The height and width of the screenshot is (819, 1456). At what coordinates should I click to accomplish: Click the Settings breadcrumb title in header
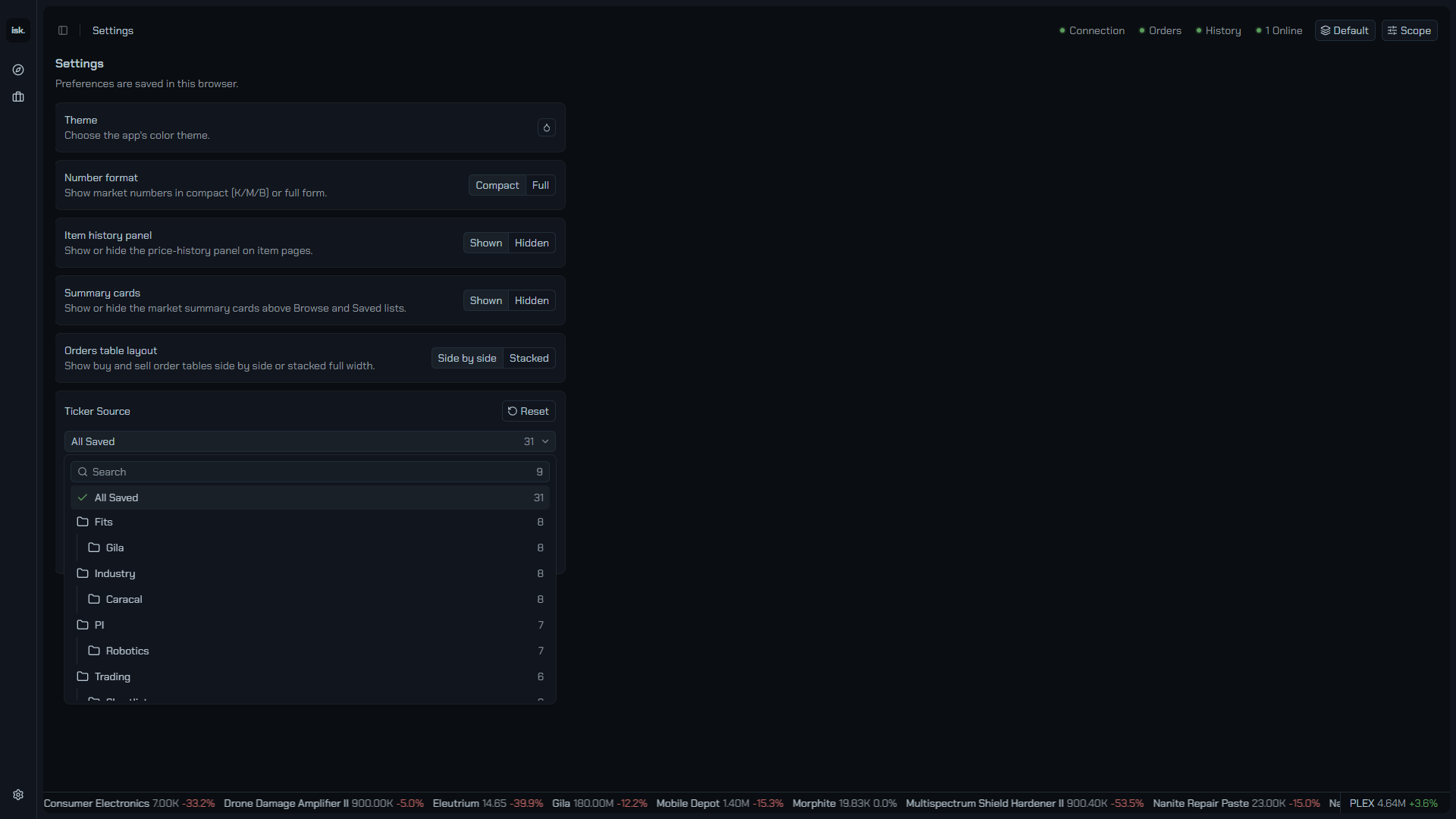113,30
